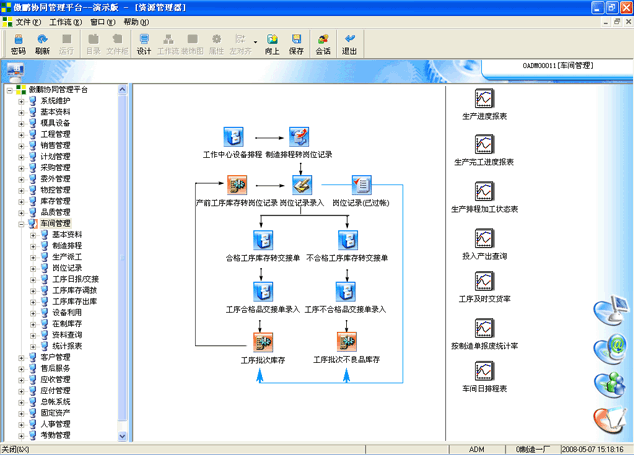This screenshot has width=635, height=455.
Task: Select 制造排程 in the tree
Action: pos(67,246)
